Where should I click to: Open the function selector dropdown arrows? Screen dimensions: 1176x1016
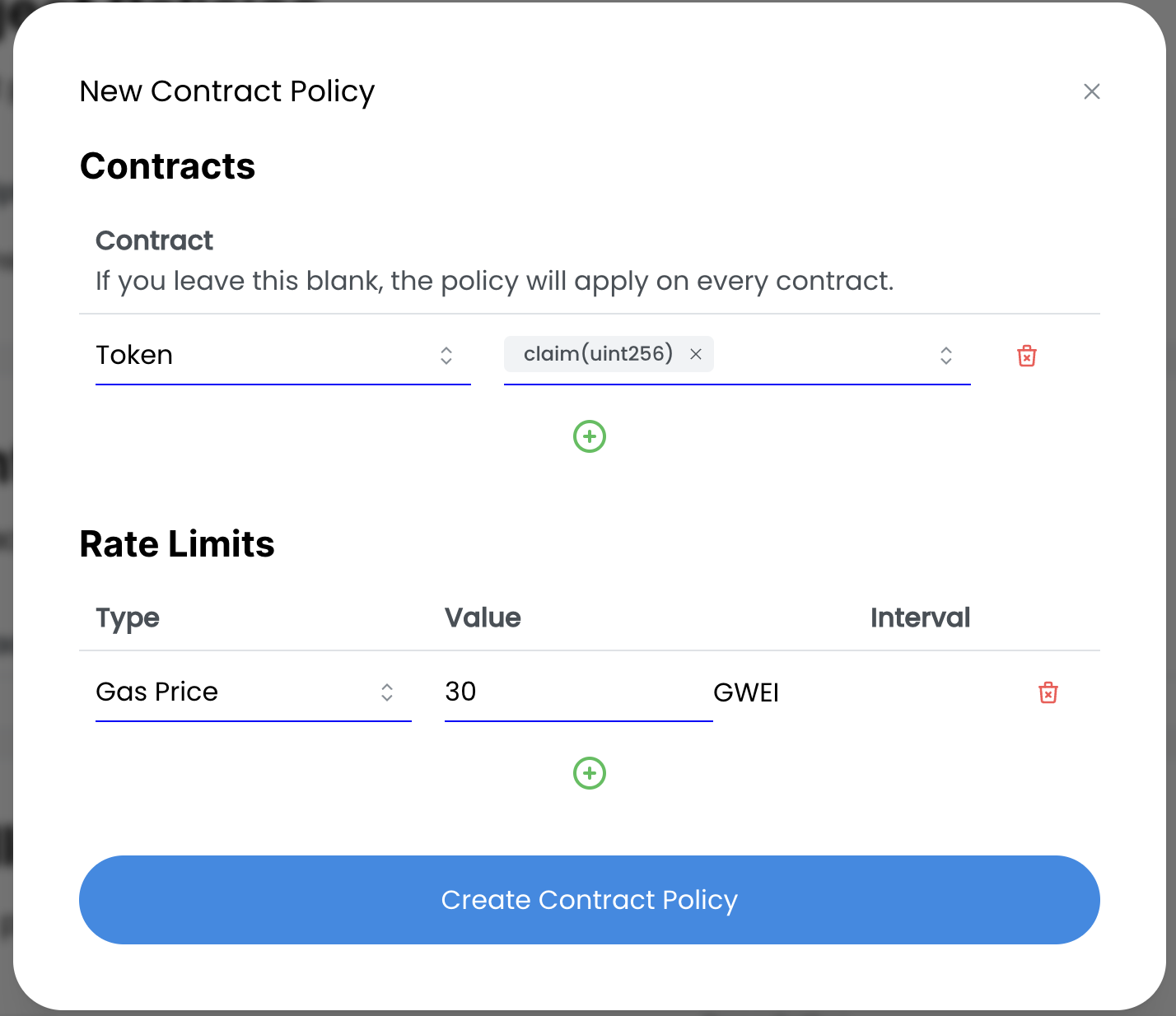click(x=946, y=356)
